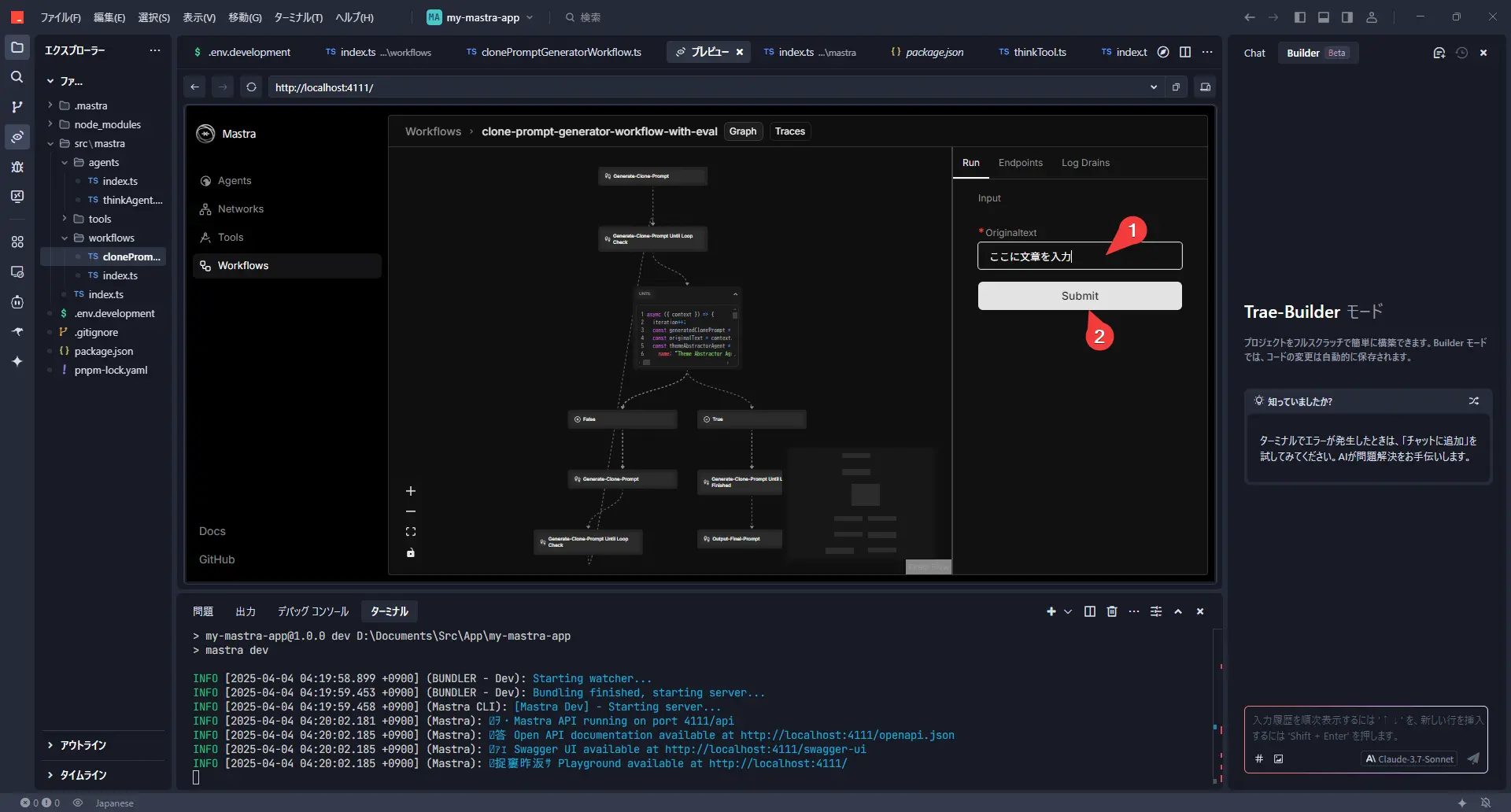1511x812 pixels.
Task: Toggle the bottom panel layout button
Action: [x=1324, y=17]
